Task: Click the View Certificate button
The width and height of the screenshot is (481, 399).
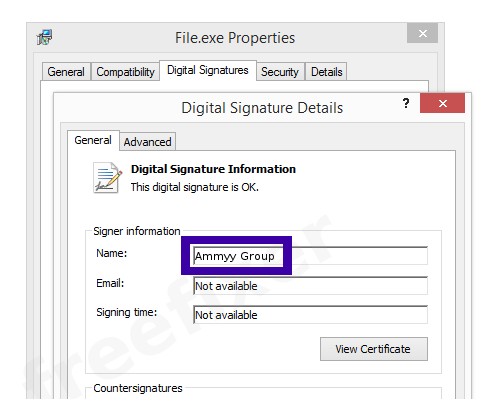Action: click(x=374, y=349)
